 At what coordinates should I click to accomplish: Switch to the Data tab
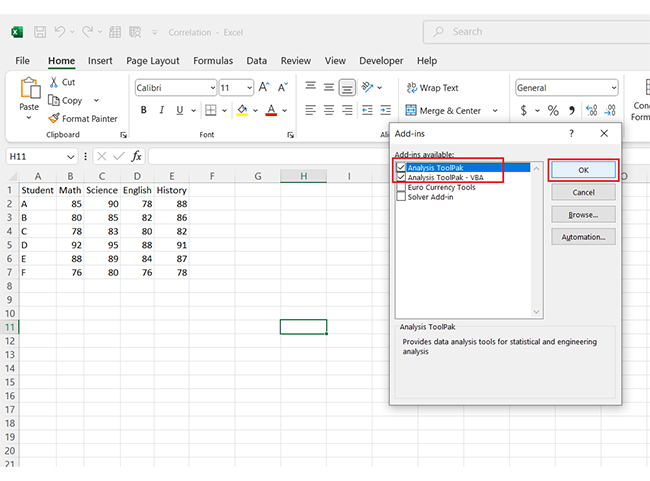pos(257,61)
